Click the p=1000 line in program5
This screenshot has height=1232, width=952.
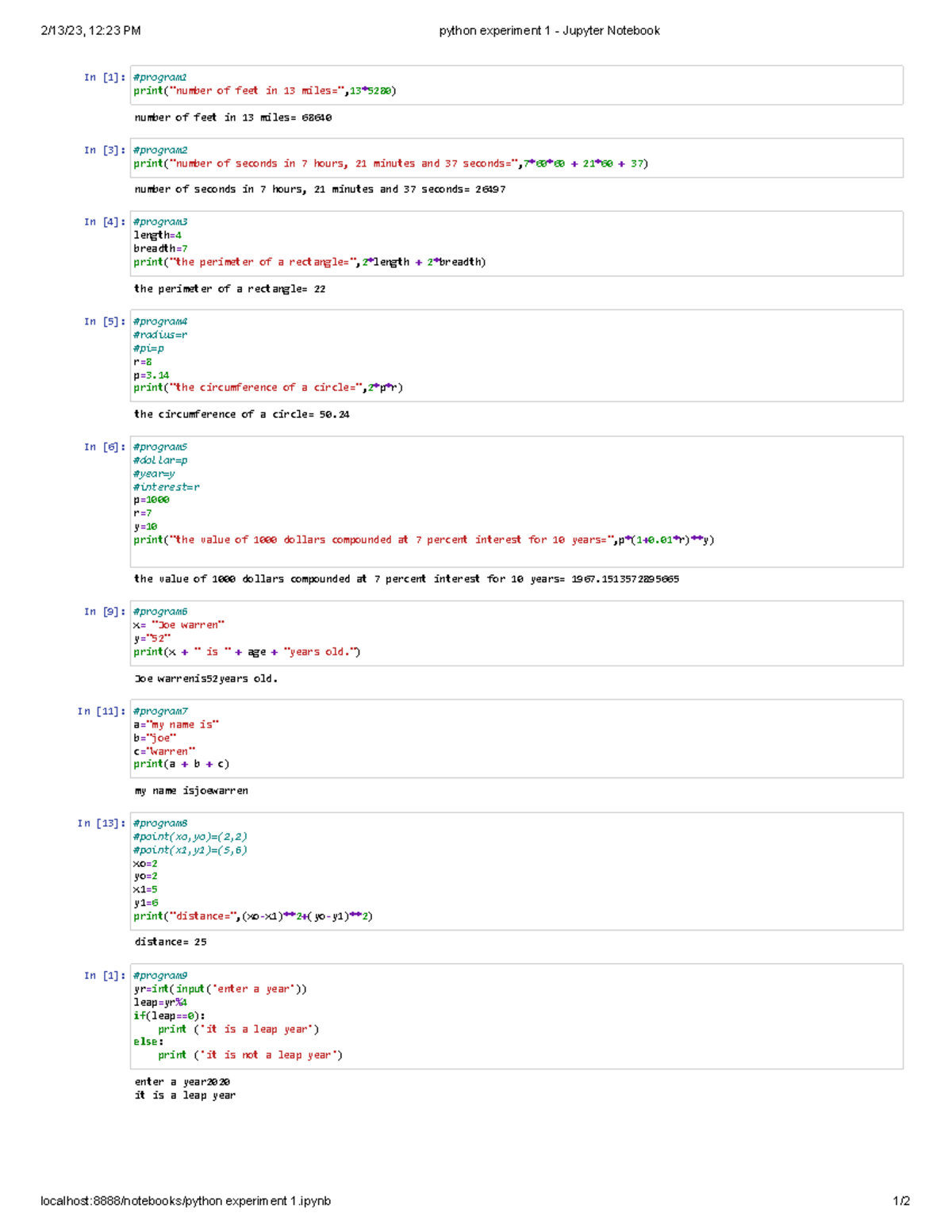point(145,500)
